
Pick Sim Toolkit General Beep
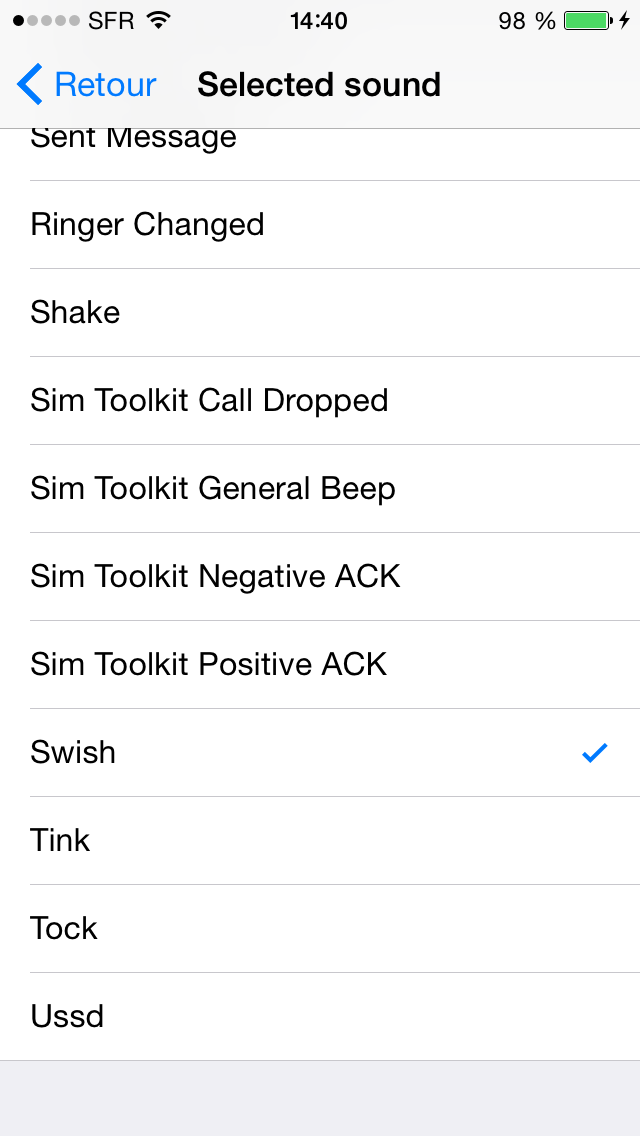320,488
